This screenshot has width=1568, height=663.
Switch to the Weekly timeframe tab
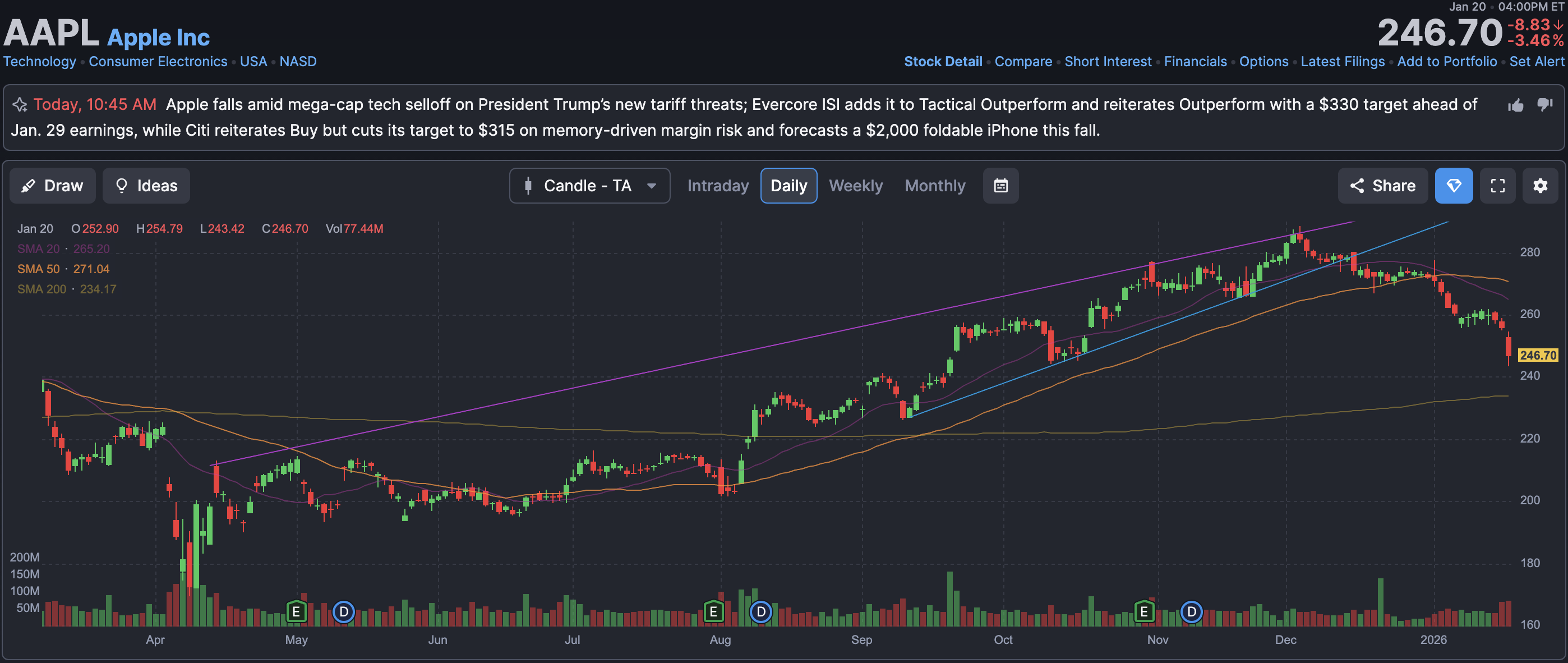[855, 186]
